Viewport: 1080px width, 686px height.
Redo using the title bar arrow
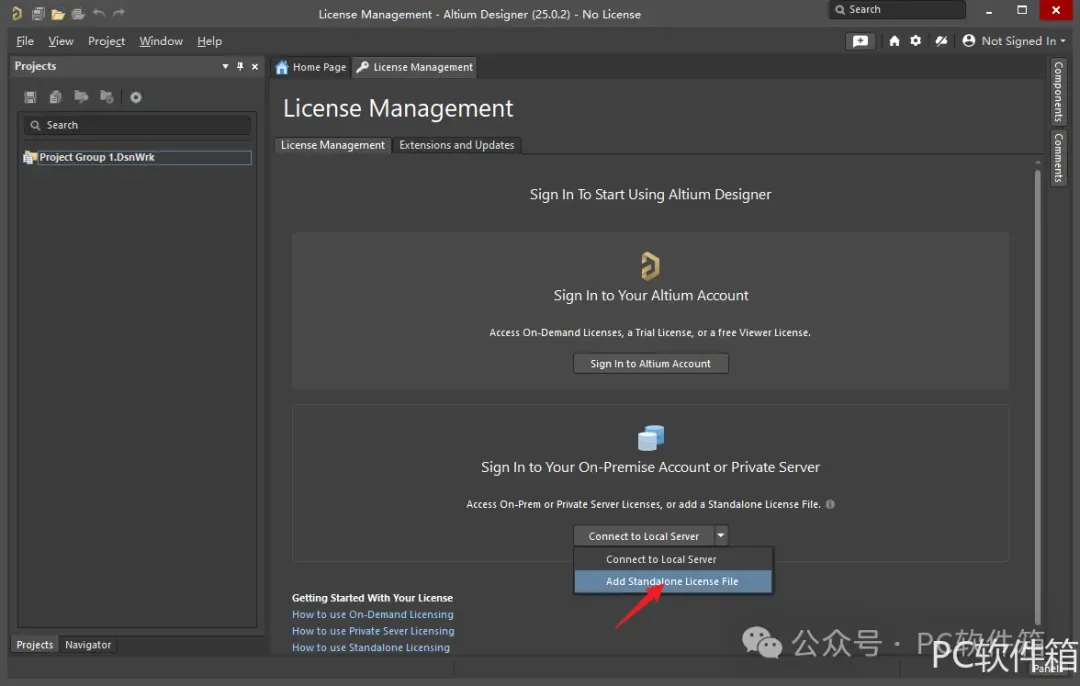click(118, 13)
